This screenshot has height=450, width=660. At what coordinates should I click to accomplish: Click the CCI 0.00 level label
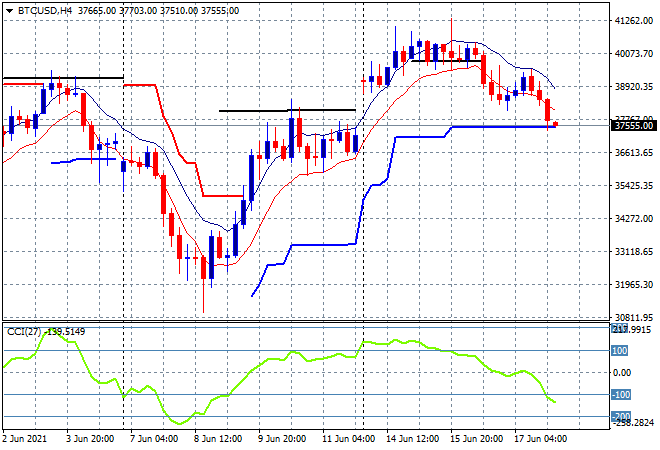click(x=622, y=373)
